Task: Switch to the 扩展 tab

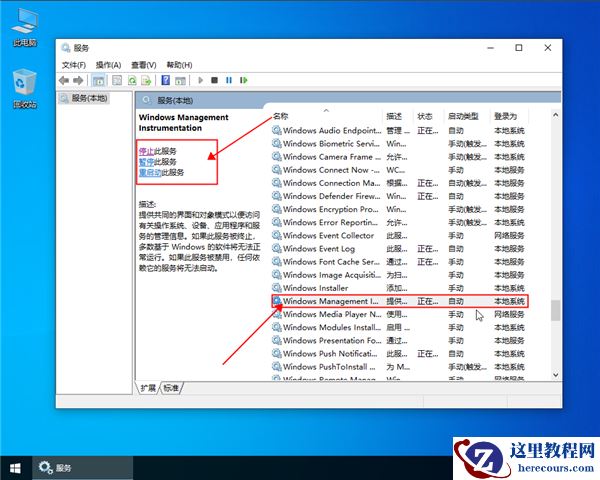Action: pyautogui.click(x=148, y=388)
